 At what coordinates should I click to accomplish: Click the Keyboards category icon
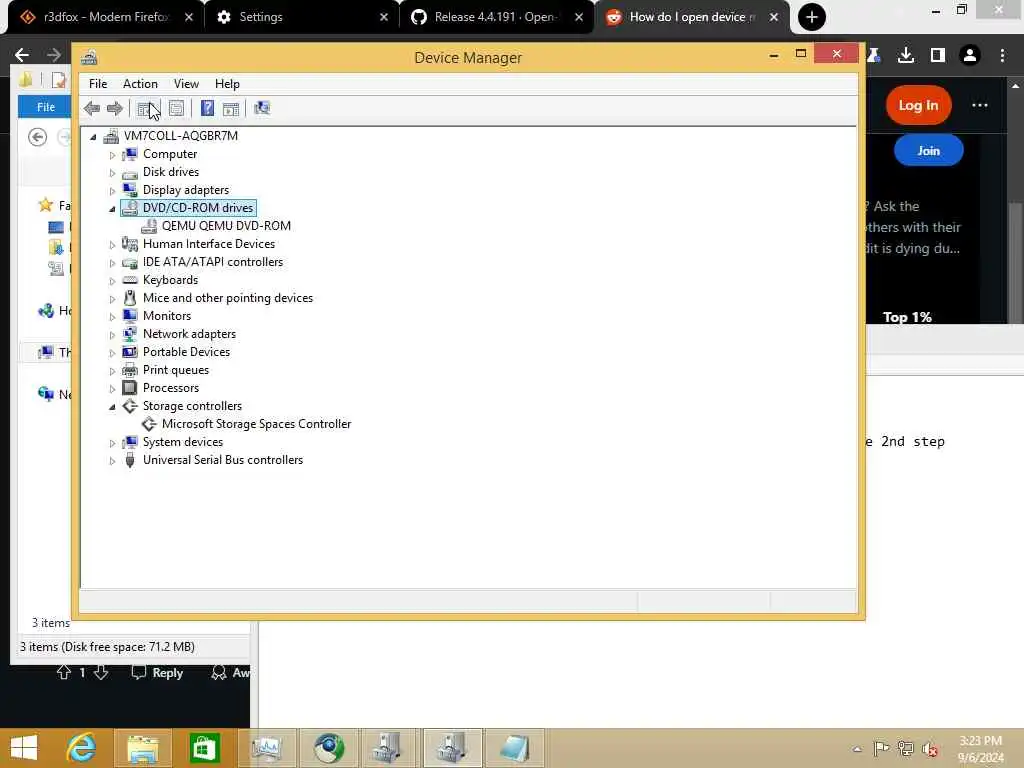click(x=130, y=280)
